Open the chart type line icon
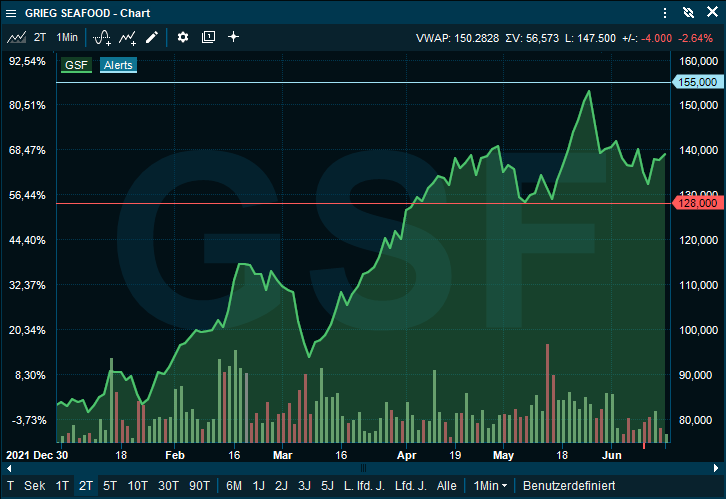This screenshot has width=726, height=499. click(x=16, y=37)
